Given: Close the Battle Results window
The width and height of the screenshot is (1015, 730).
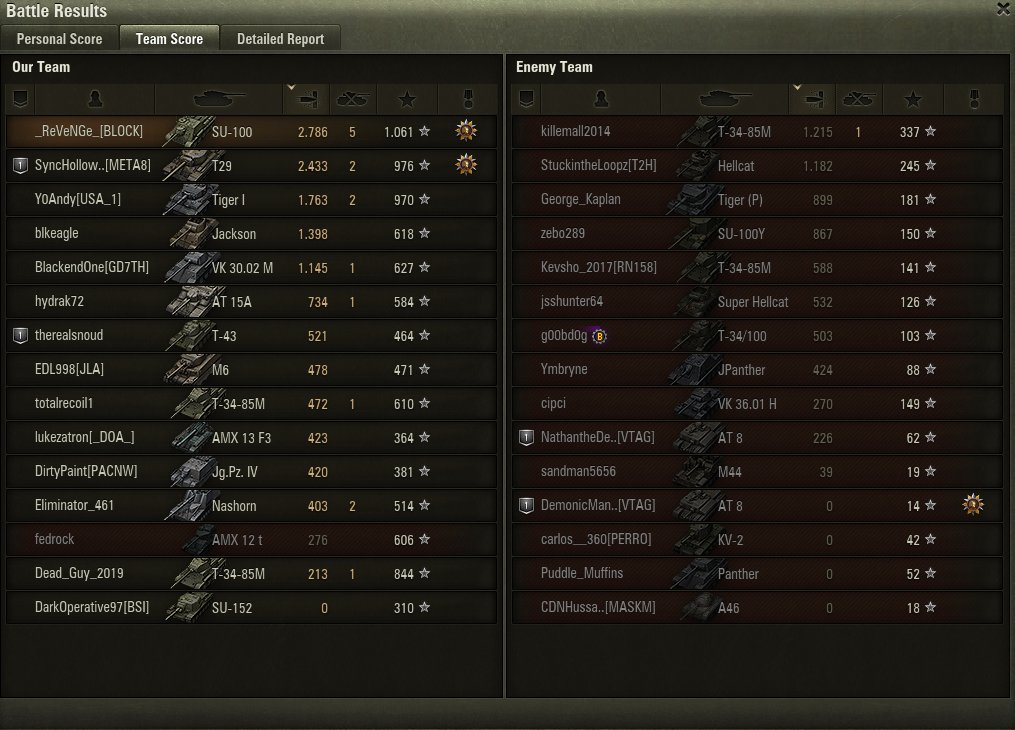Looking at the screenshot, I should (1005, 8).
